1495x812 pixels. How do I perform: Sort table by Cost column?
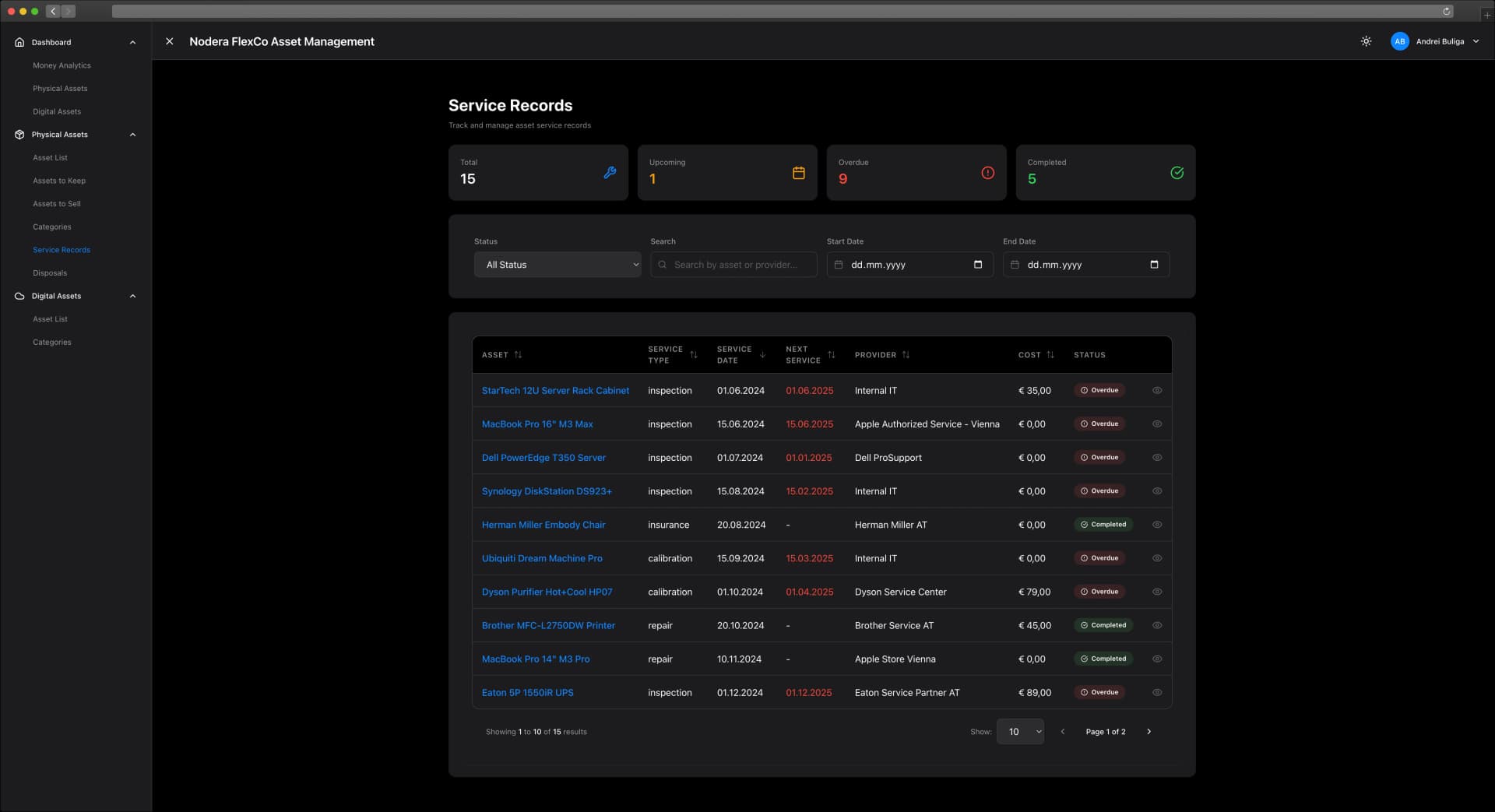tap(1050, 355)
